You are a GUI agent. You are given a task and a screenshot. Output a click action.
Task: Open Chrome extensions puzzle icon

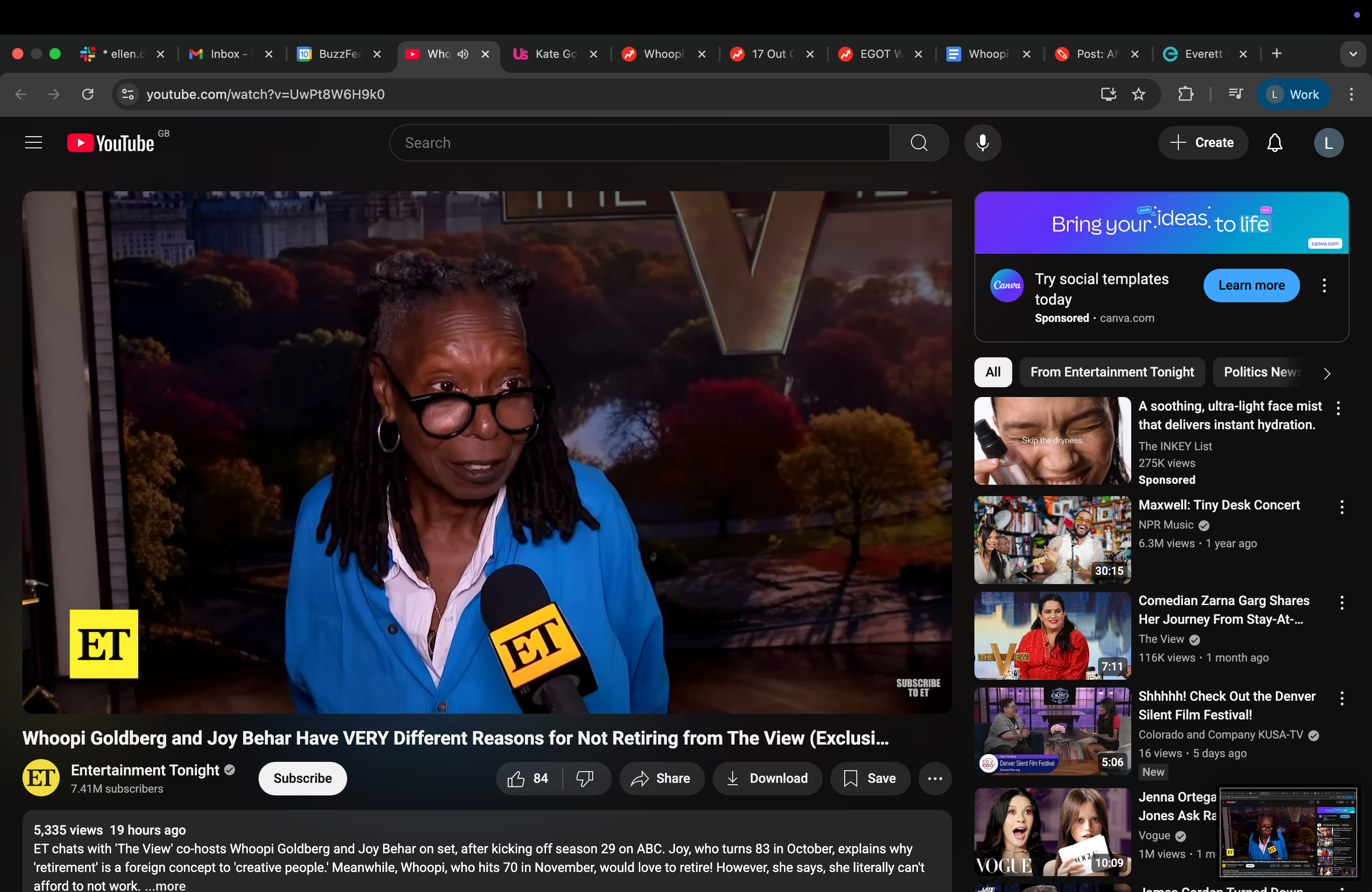tap(1185, 94)
